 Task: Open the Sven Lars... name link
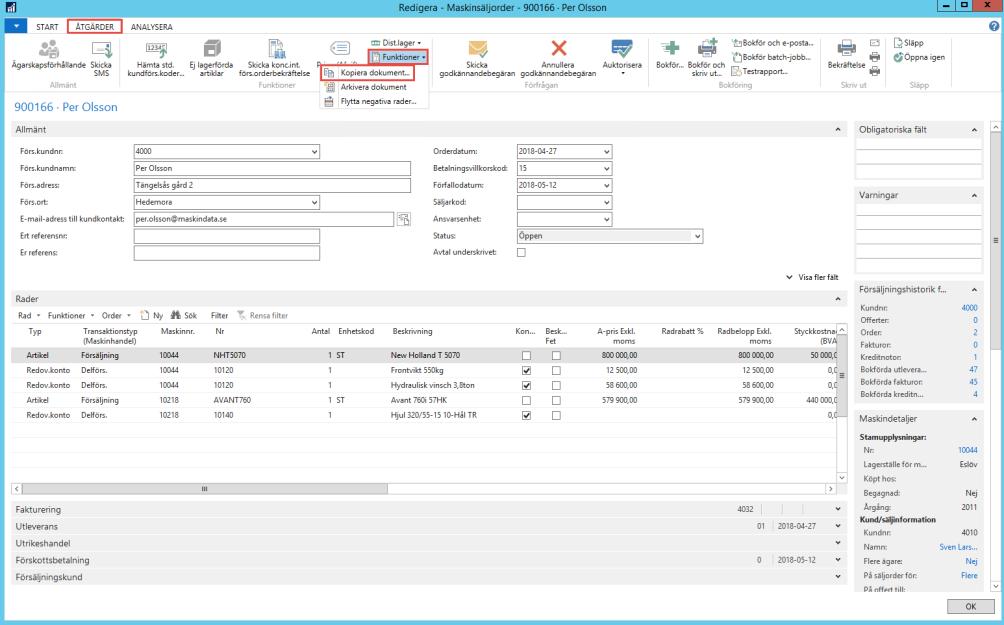(x=959, y=547)
